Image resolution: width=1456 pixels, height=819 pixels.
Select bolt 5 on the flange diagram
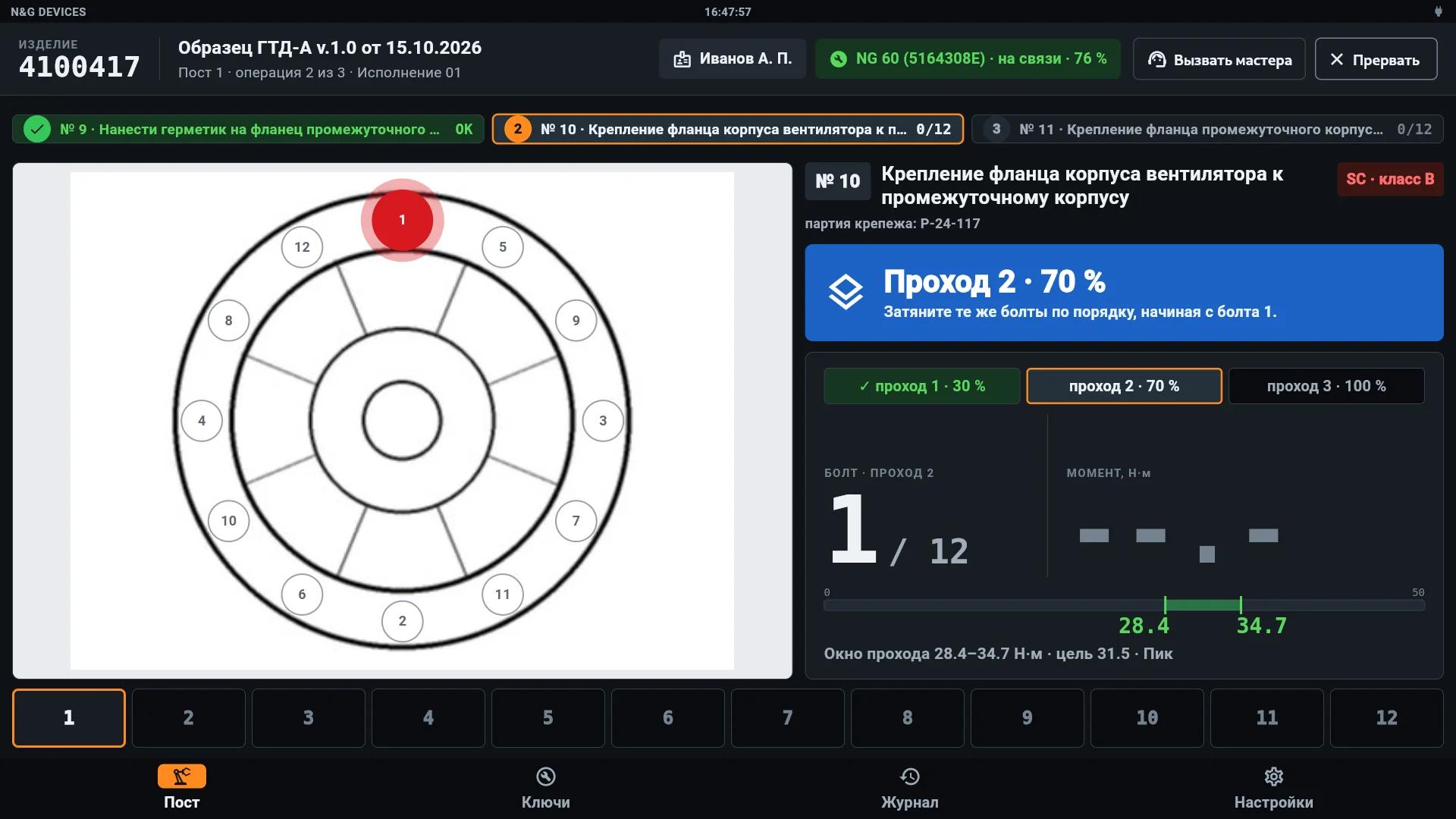pyautogui.click(x=502, y=246)
